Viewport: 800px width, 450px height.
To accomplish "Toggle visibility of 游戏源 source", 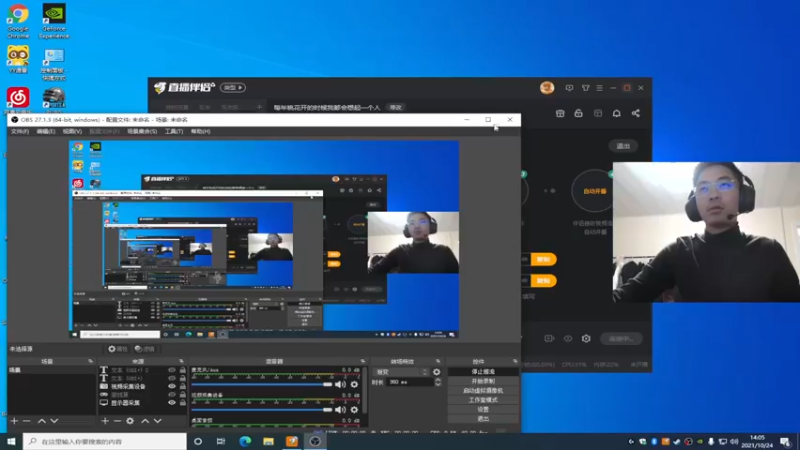I will 172,394.
